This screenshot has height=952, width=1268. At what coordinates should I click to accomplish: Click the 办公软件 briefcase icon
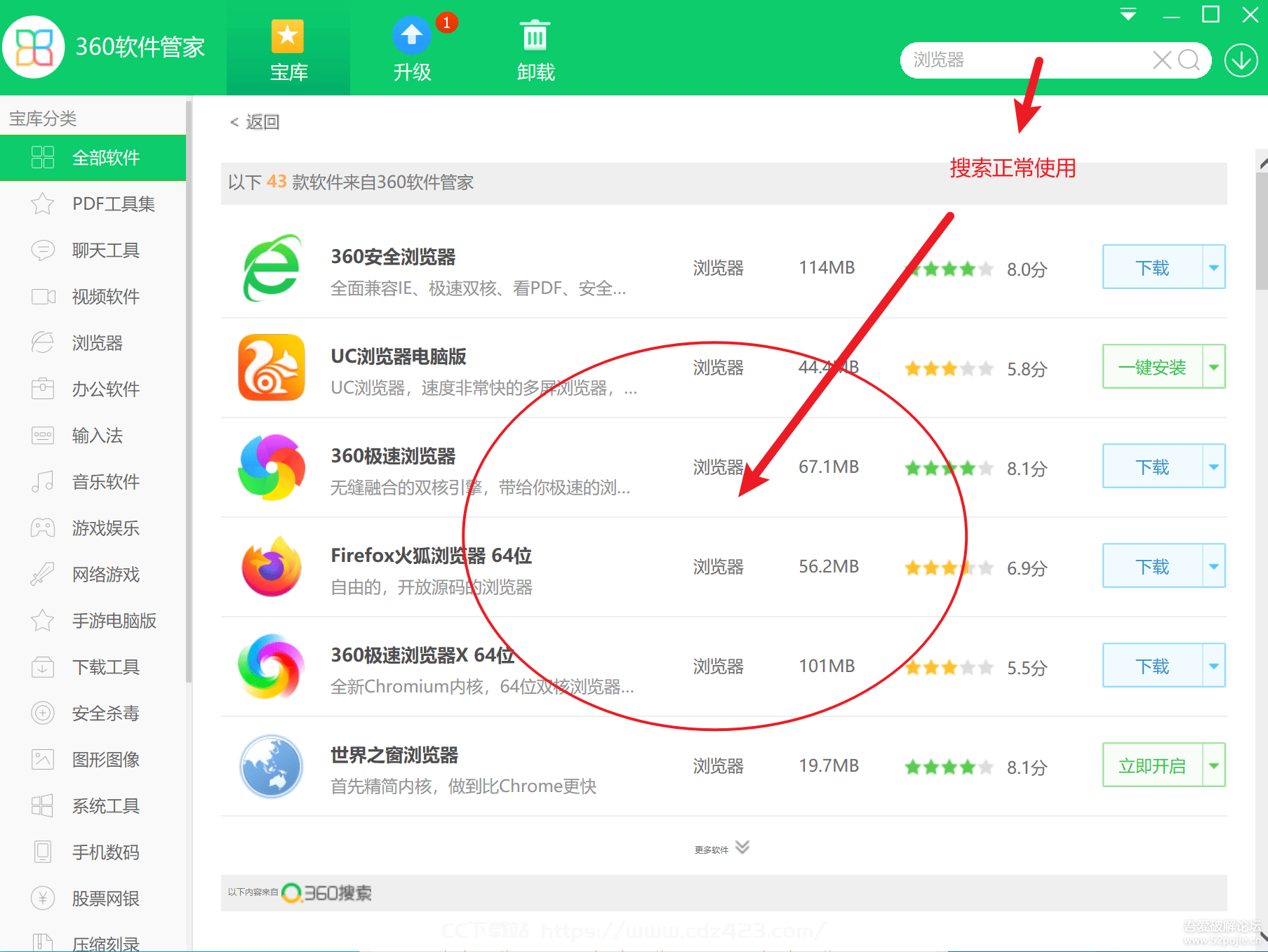click(43, 389)
